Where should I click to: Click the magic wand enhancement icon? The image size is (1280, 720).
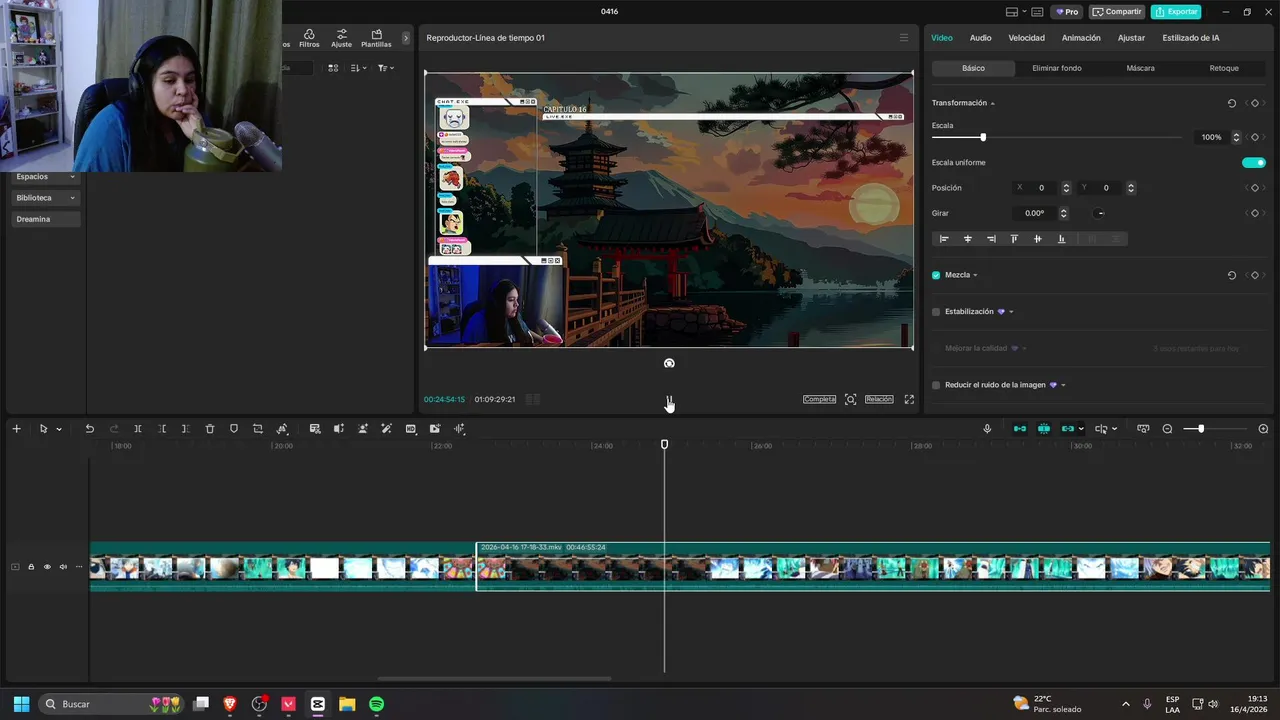(386, 429)
